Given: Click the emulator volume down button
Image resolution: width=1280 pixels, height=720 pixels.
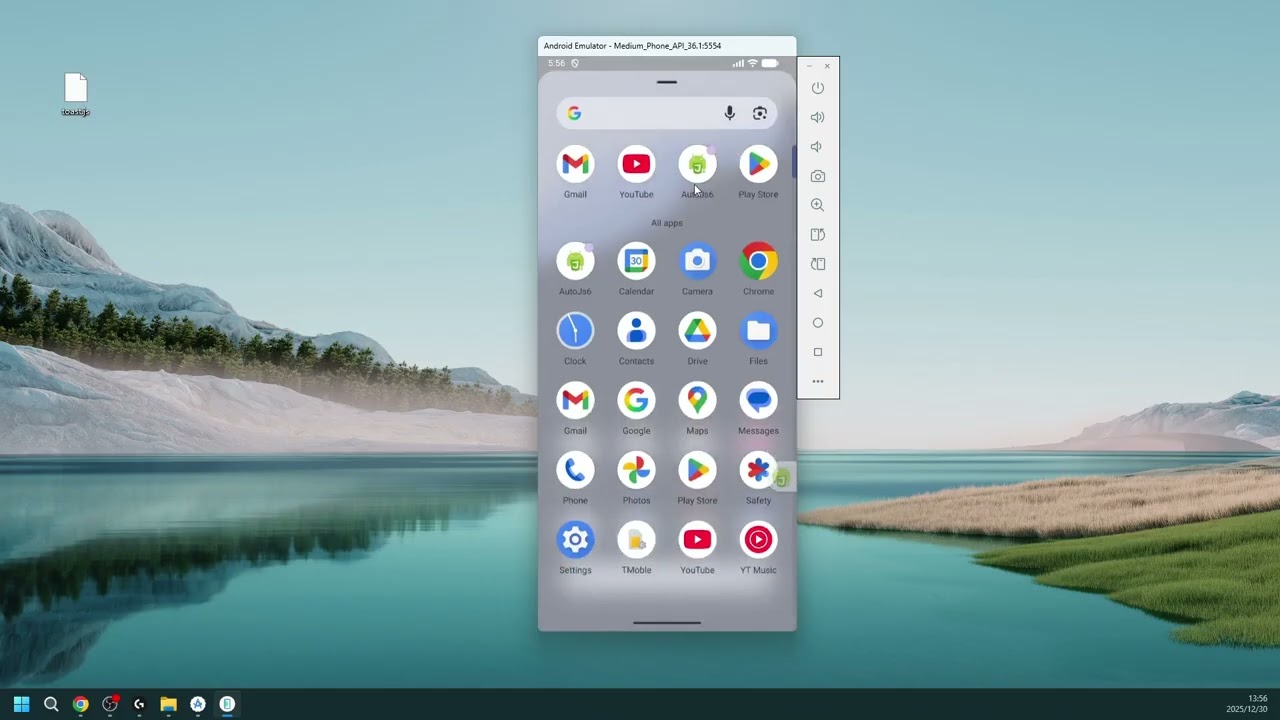Looking at the screenshot, I should tap(817, 146).
